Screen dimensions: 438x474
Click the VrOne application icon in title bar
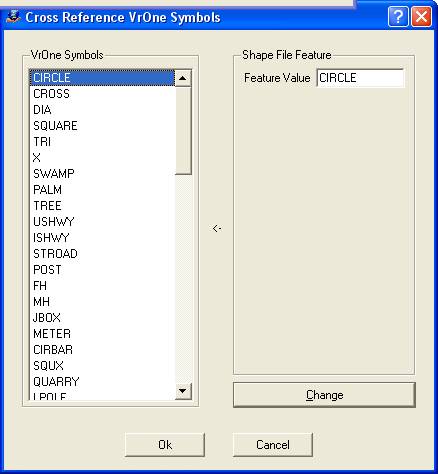coord(13,16)
